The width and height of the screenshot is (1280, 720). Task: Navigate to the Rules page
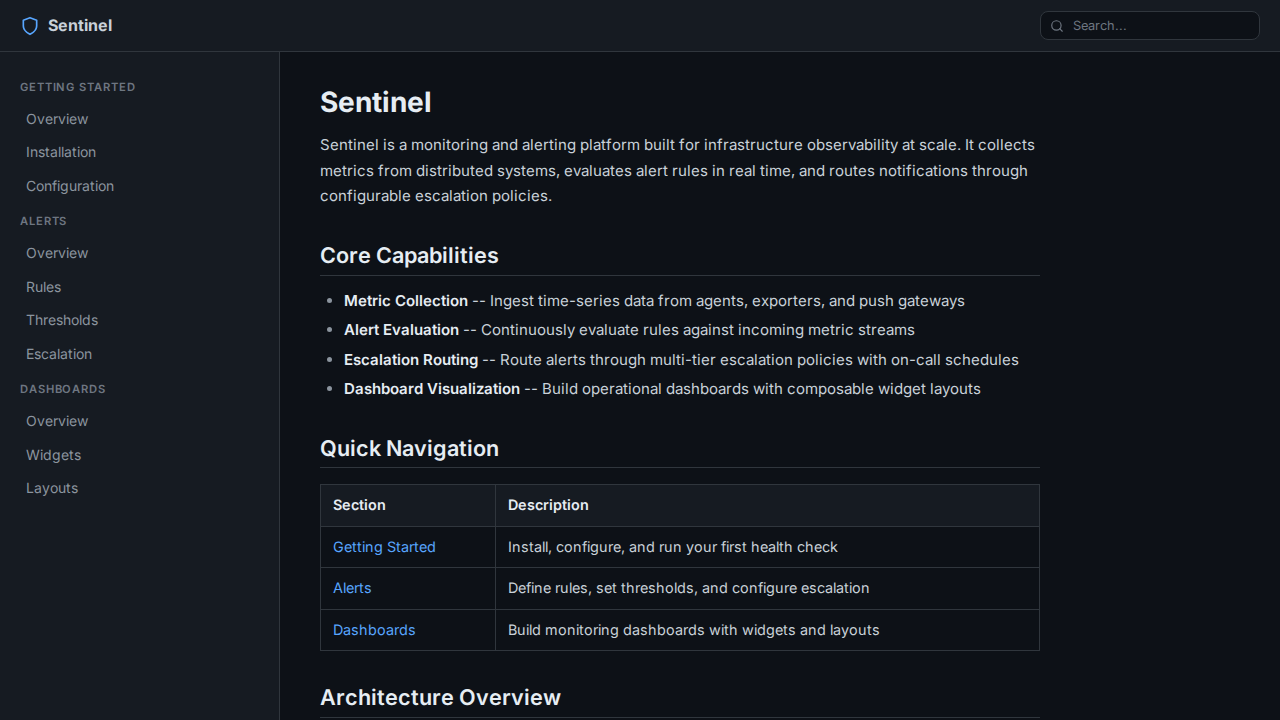click(44, 287)
